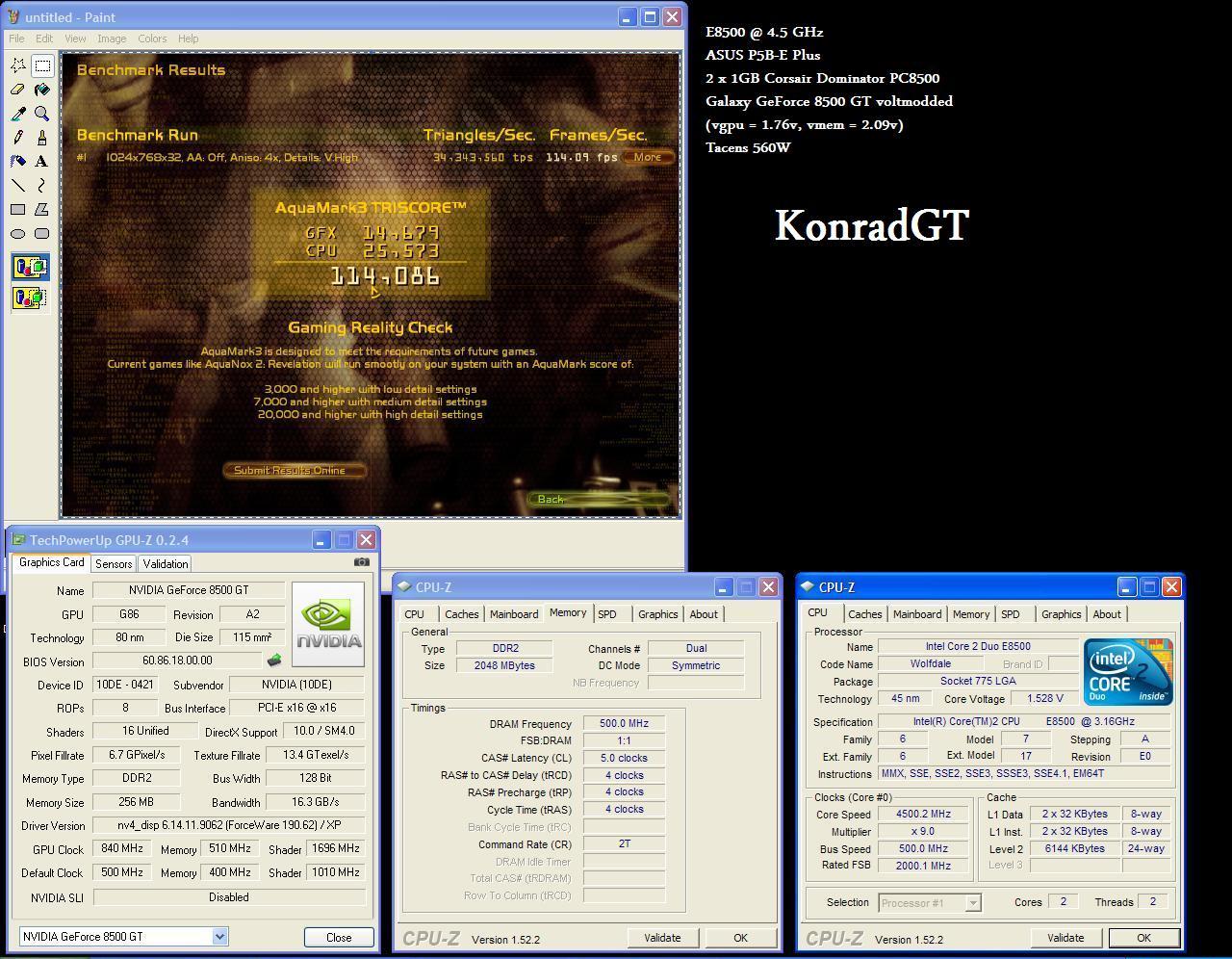This screenshot has width=1232, height=959.
Task: Open the Help menu in Paint
Action: (x=188, y=39)
